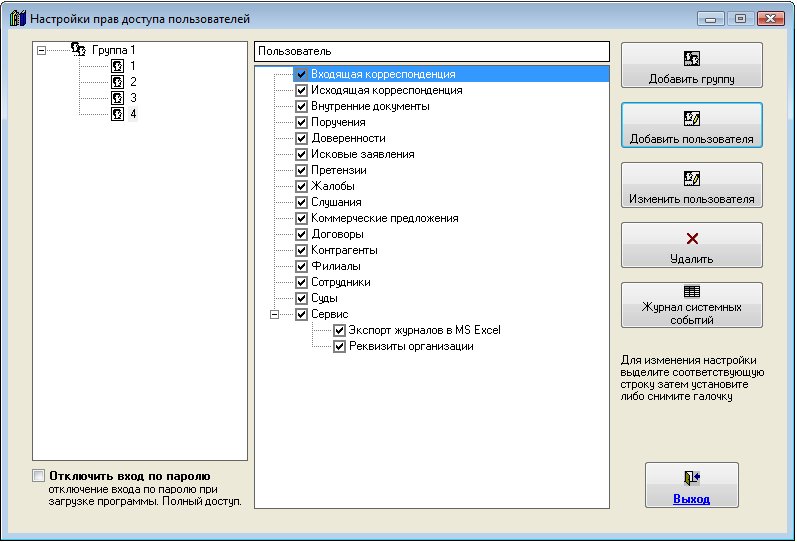Viewport: 797px width, 542px height.
Task: Click the Группа 1 group icon
Action: pos(78,49)
